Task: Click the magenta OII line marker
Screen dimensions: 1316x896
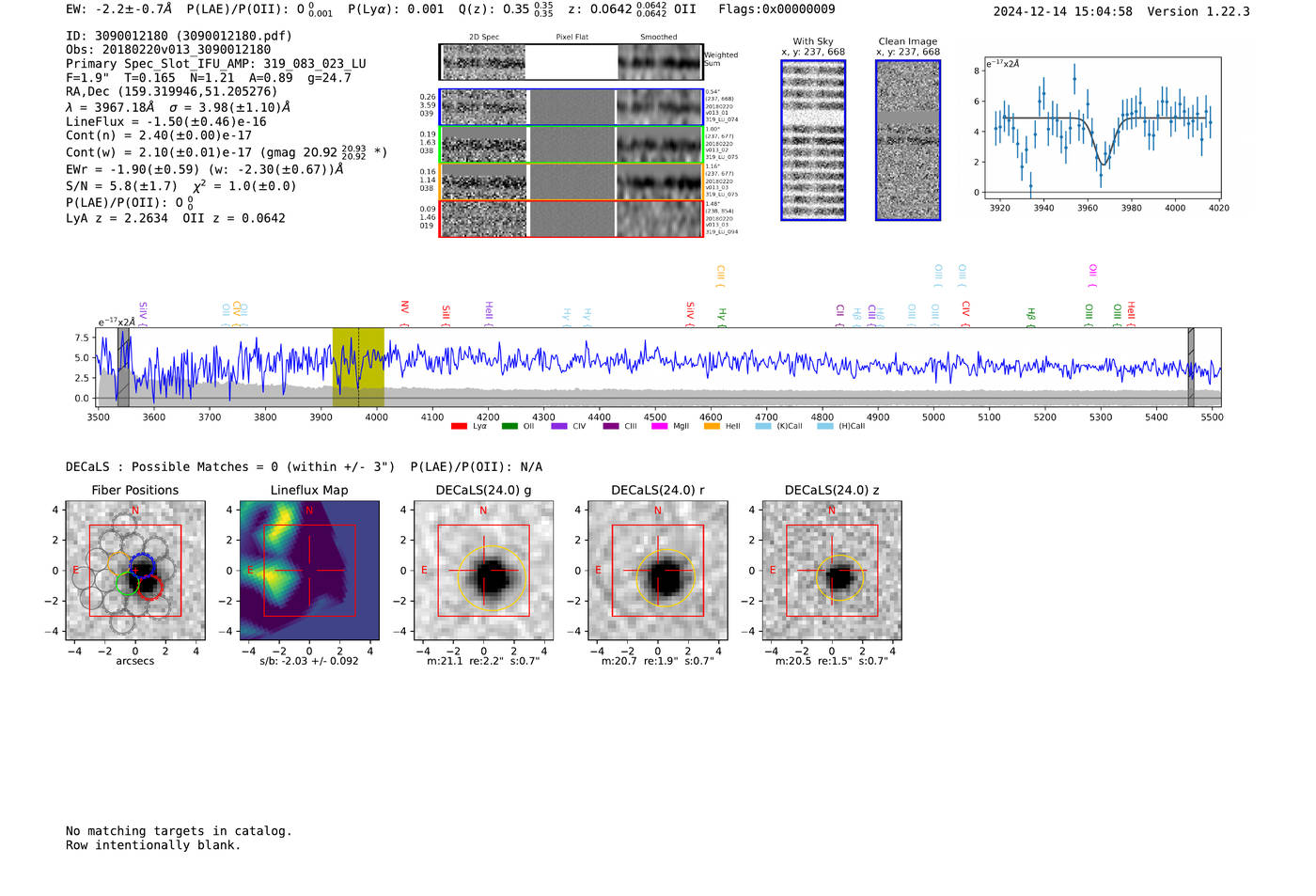Action: [1092, 275]
